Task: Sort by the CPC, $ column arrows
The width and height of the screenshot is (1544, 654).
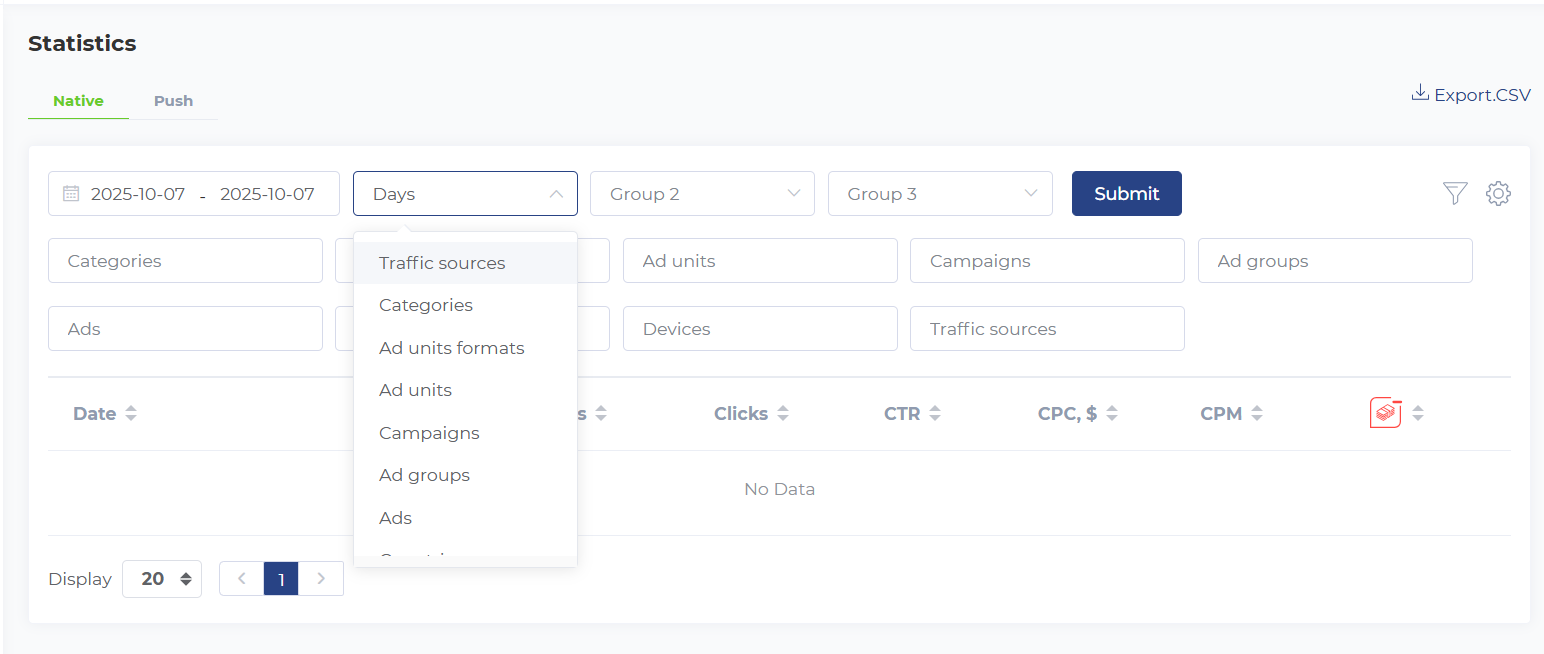Action: 1112,414
